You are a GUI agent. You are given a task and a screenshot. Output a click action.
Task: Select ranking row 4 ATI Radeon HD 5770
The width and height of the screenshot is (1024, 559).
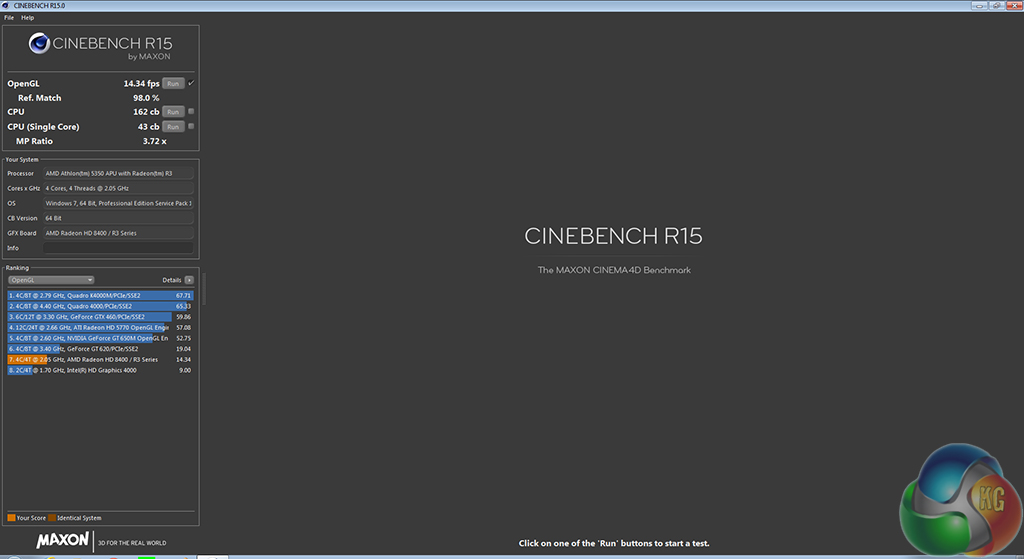(101, 328)
